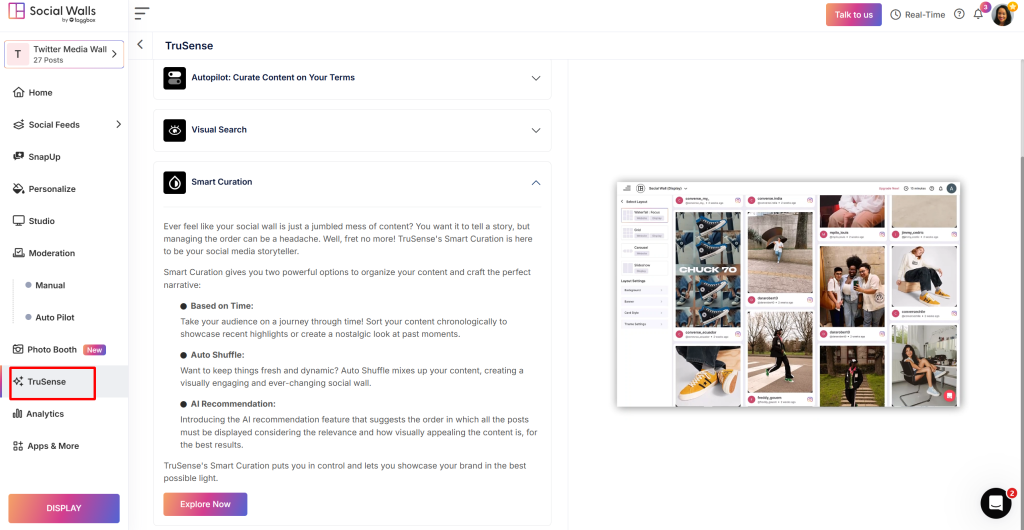Click the Social Feeds layers icon
The height and width of the screenshot is (530, 1024).
18,125
